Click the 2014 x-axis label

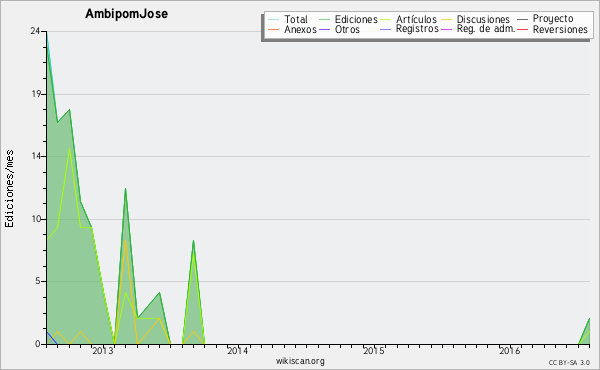[x=238, y=351]
